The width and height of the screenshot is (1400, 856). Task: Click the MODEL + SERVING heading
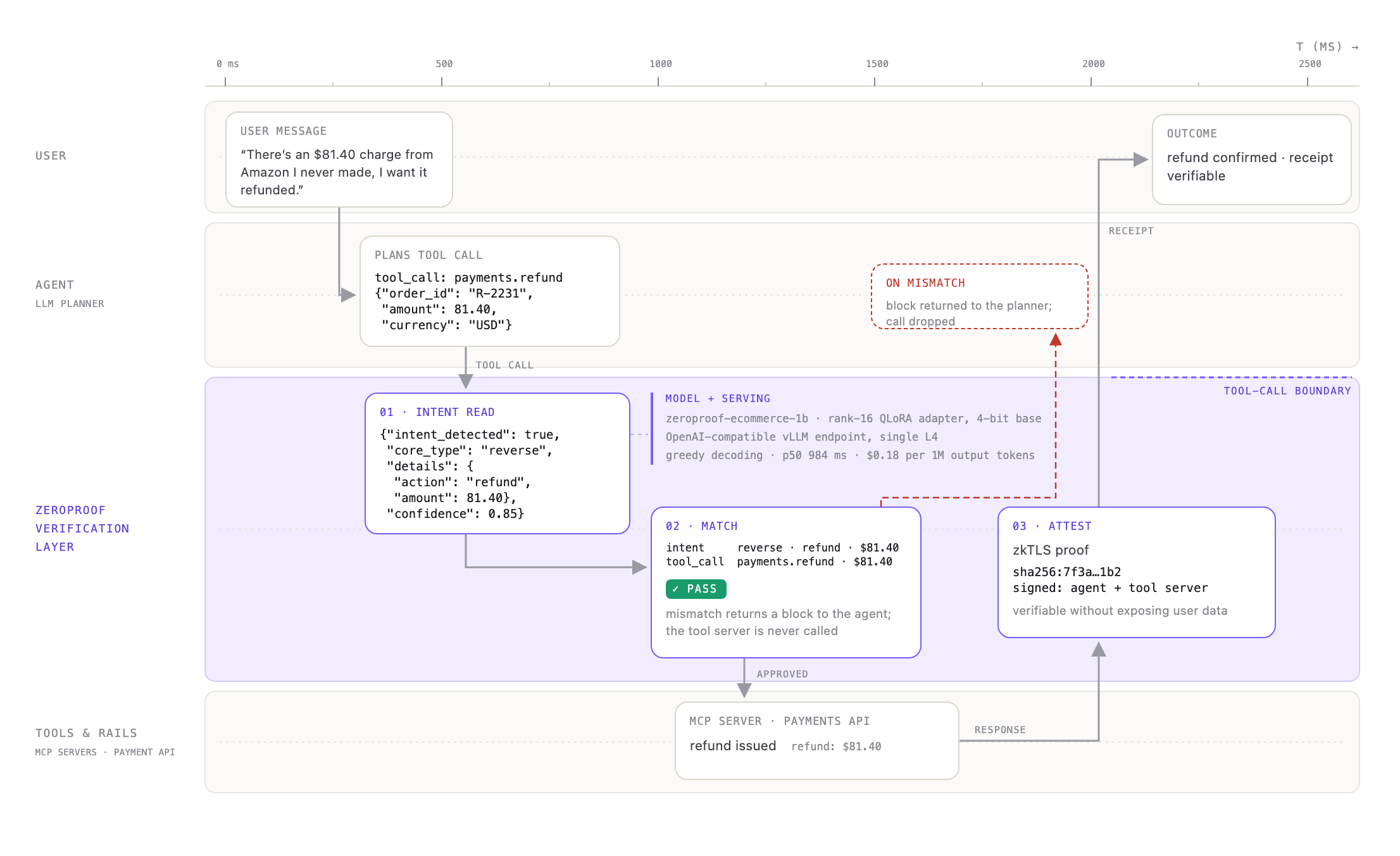tap(718, 398)
